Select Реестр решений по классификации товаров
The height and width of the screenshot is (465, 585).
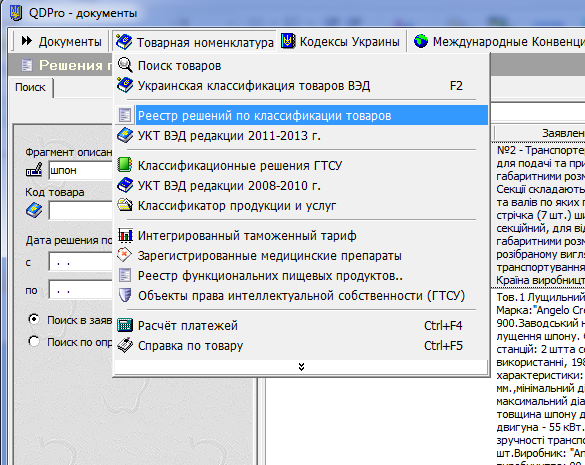pyautogui.click(x=301, y=115)
